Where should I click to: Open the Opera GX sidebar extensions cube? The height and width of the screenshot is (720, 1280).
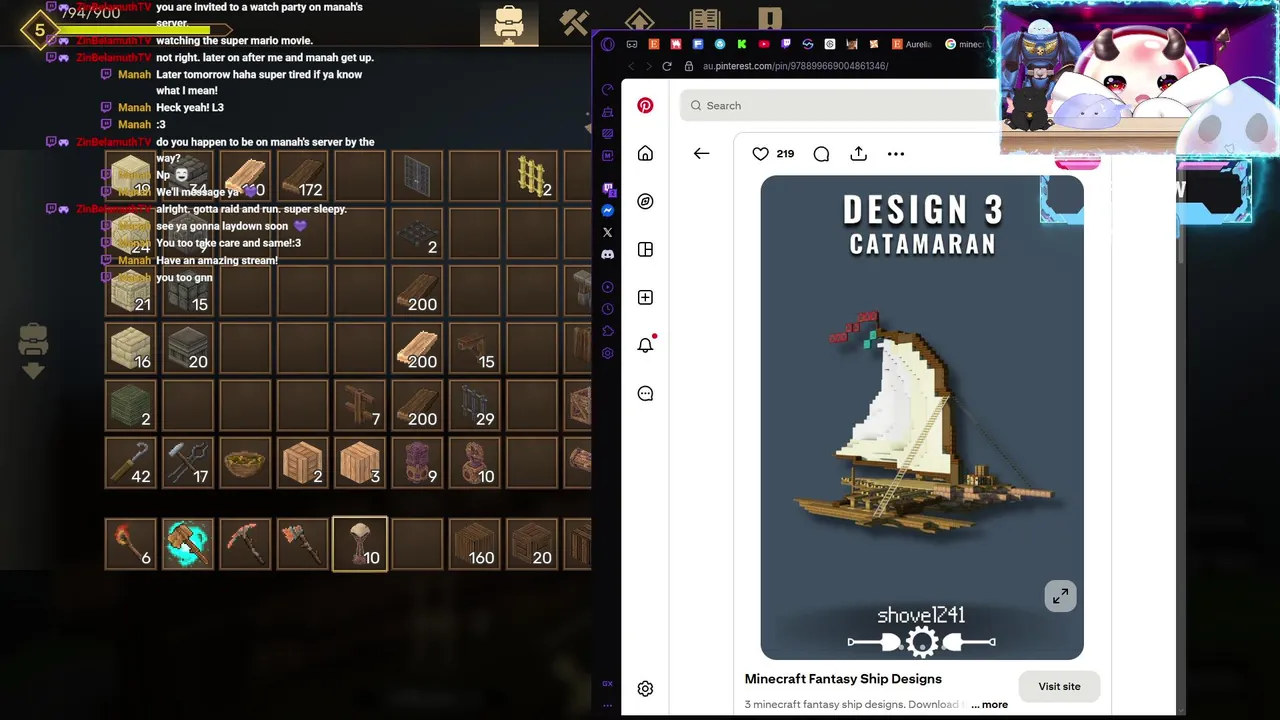click(607, 331)
